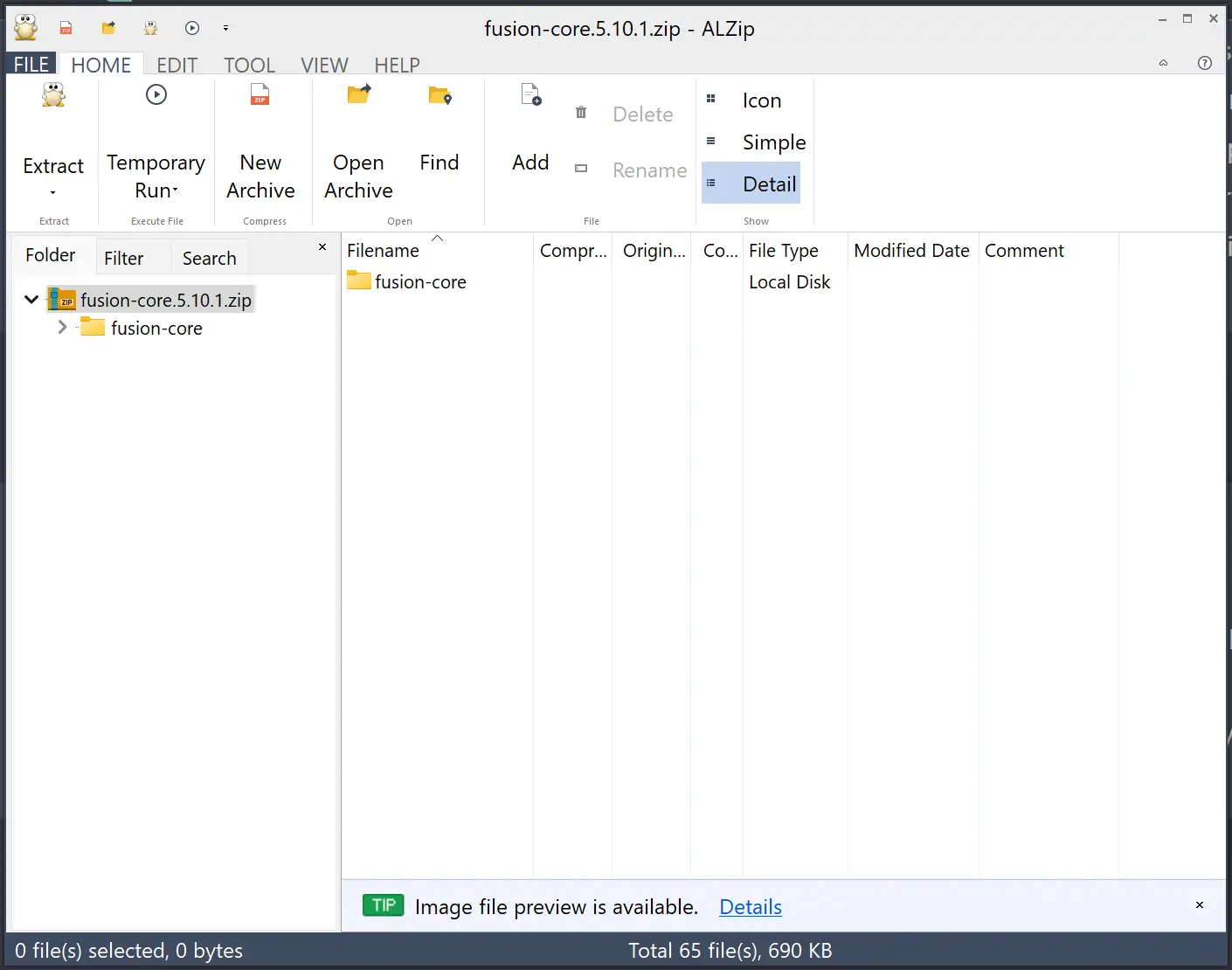Click the Extract ribbon icon
Screen dimensions: 1232x970
(53, 94)
